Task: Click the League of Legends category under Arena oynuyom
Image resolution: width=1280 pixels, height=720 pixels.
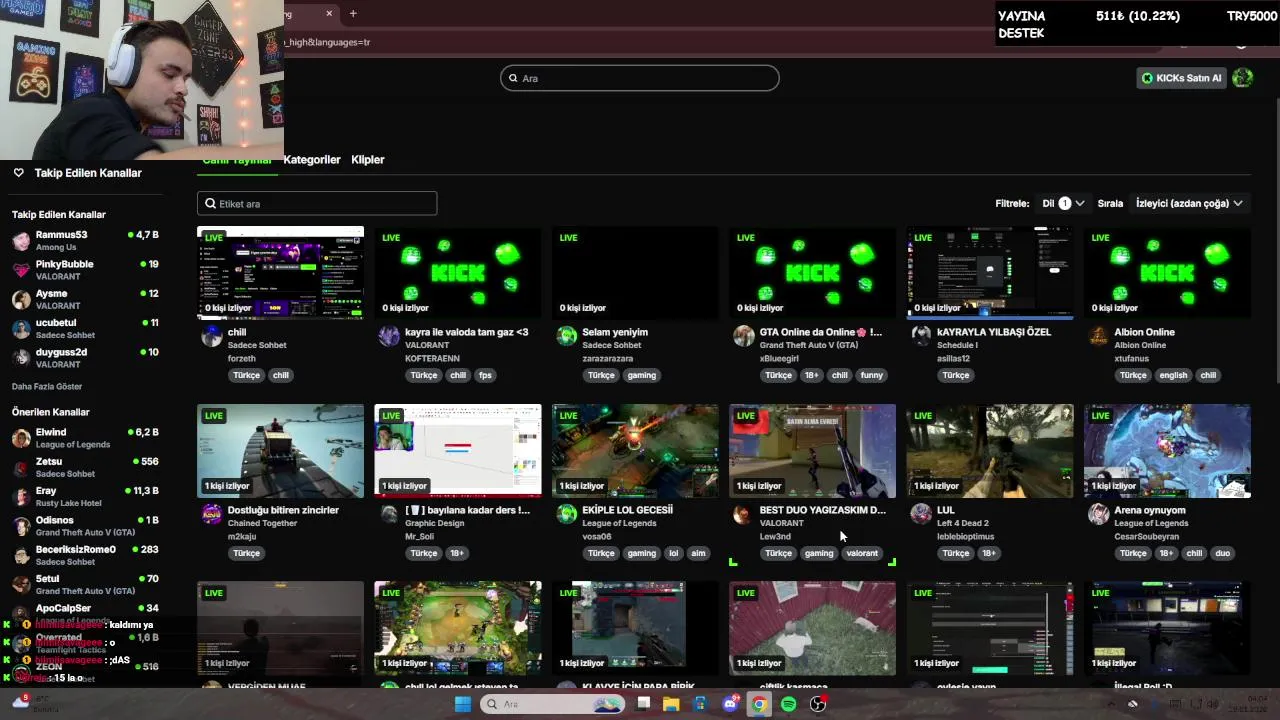Action: (1151, 523)
